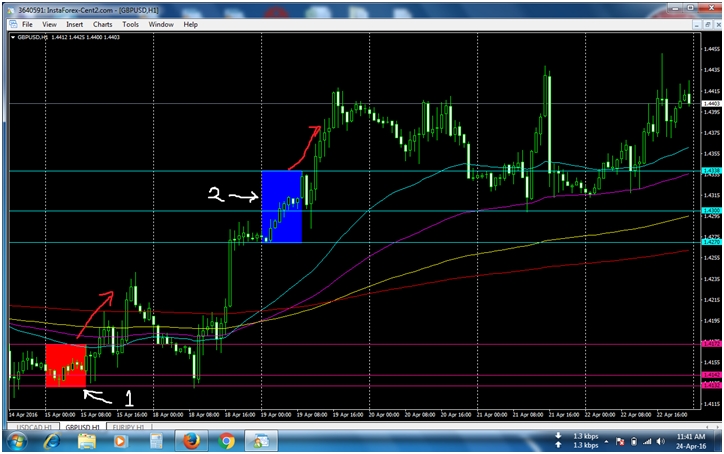Click the MetaTrader icon beside File menu
Viewport: 724px width, 454px height.
(x=13, y=24)
